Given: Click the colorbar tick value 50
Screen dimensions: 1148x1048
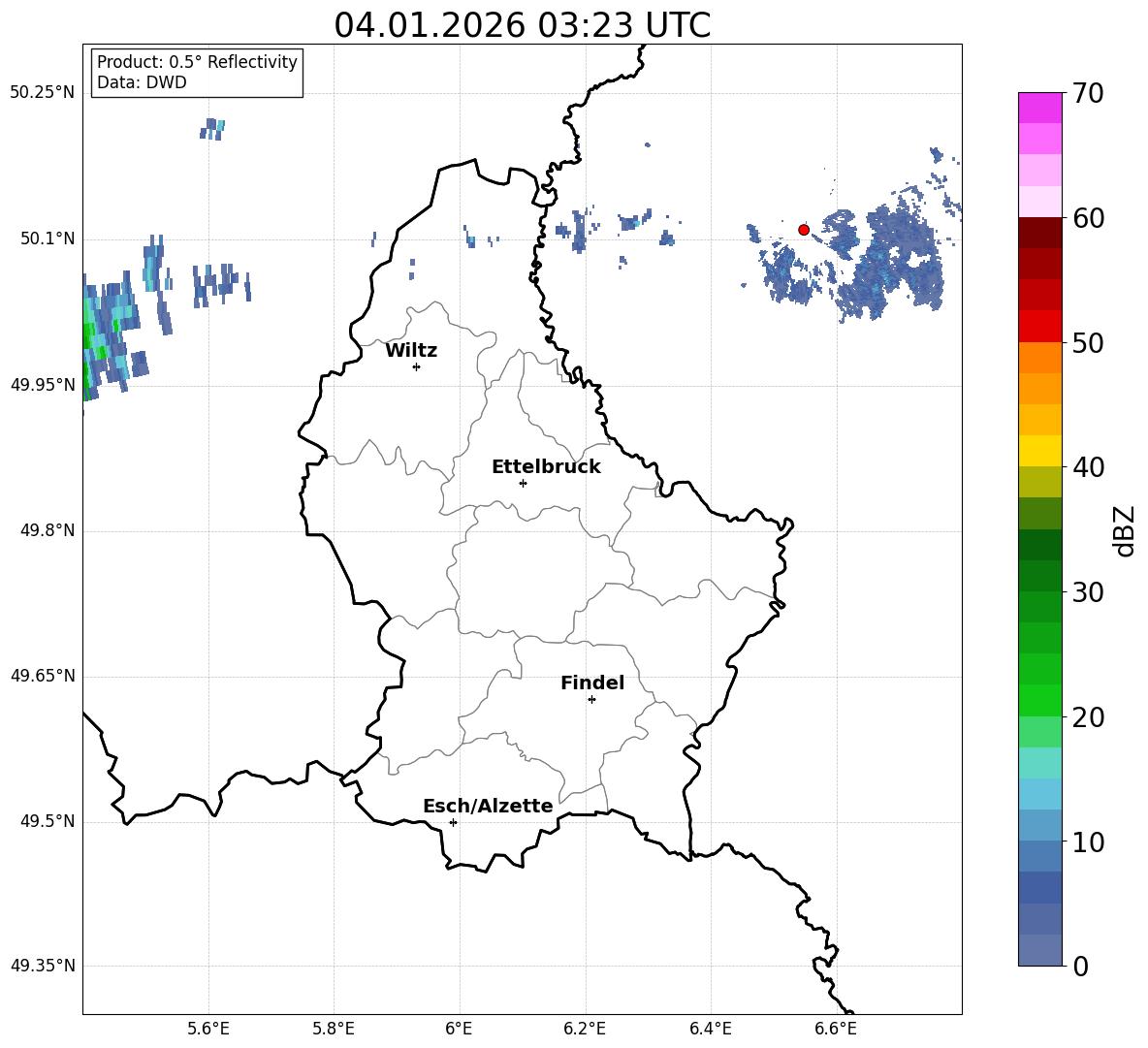Looking at the screenshot, I should tap(1087, 342).
